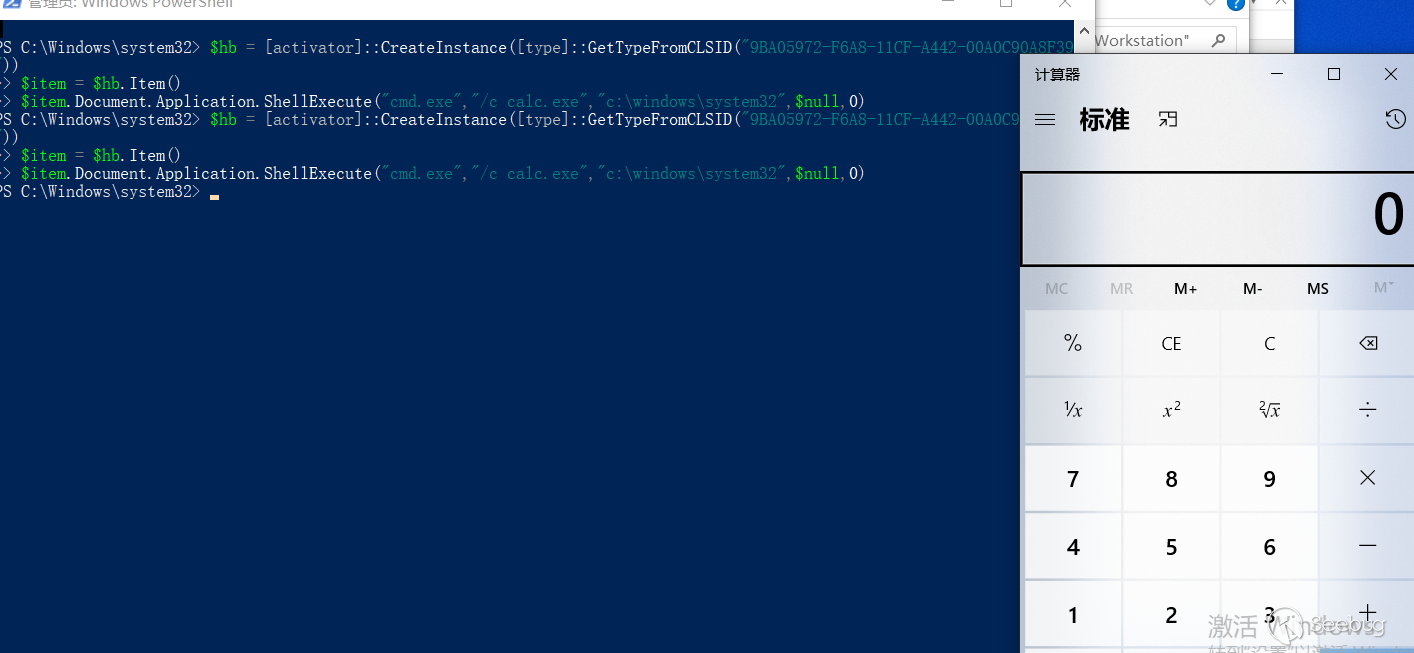Click the MS memory store button
The height and width of the screenshot is (653, 1414).
click(x=1318, y=288)
